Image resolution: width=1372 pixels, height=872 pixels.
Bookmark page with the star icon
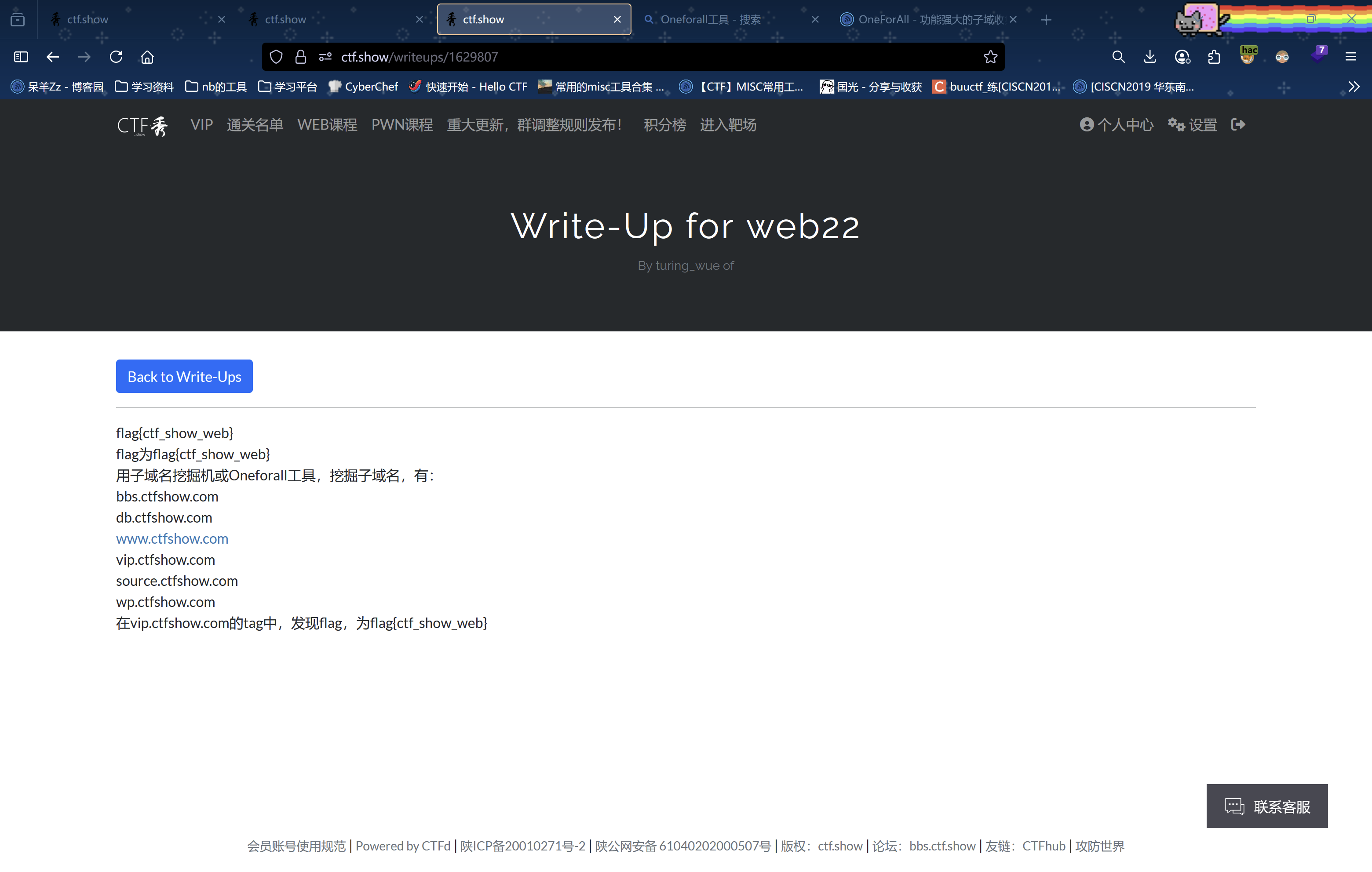[990, 57]
